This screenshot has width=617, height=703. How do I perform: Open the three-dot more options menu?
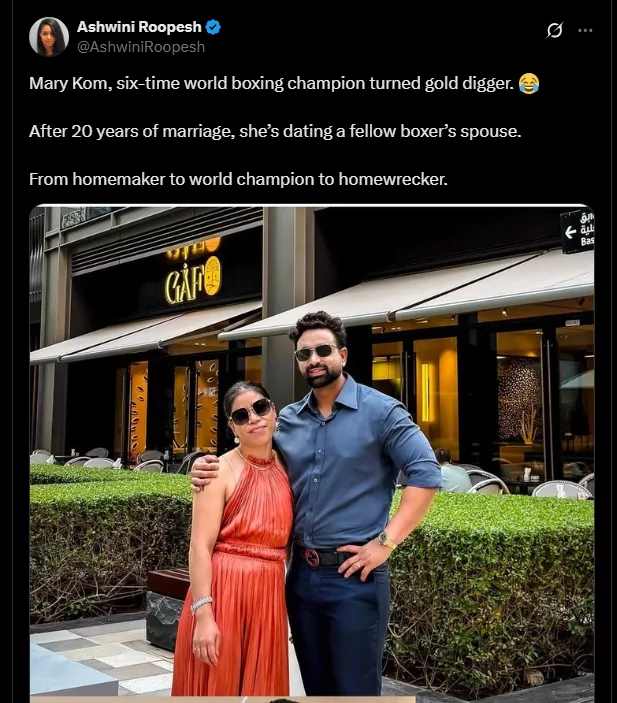[x=585, y=30]
